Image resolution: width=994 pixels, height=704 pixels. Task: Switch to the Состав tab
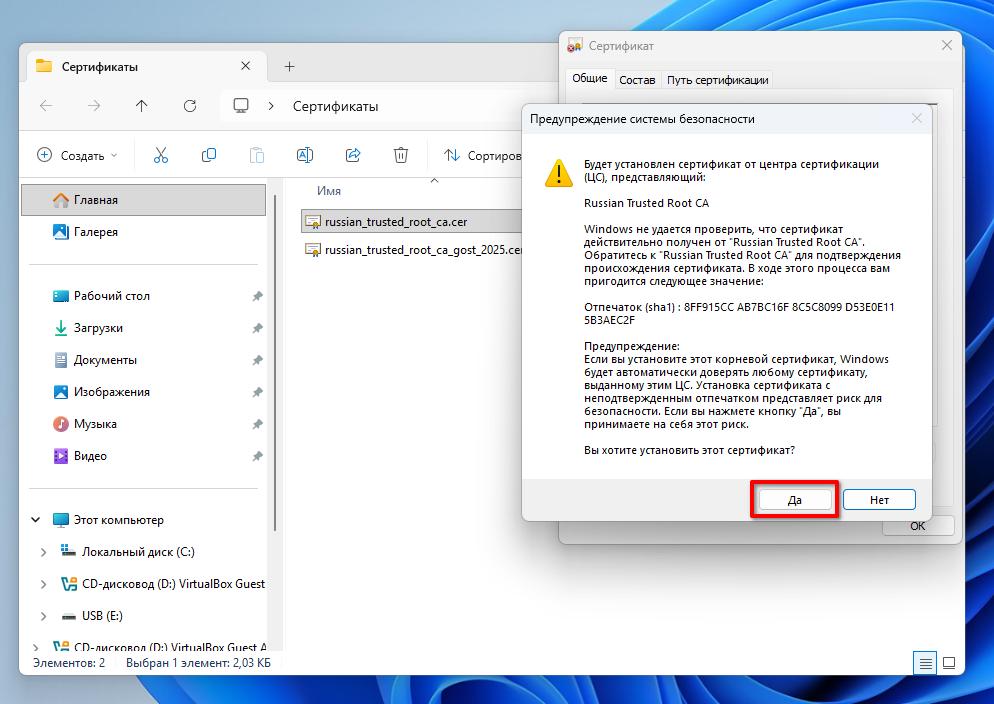(637, 80)
